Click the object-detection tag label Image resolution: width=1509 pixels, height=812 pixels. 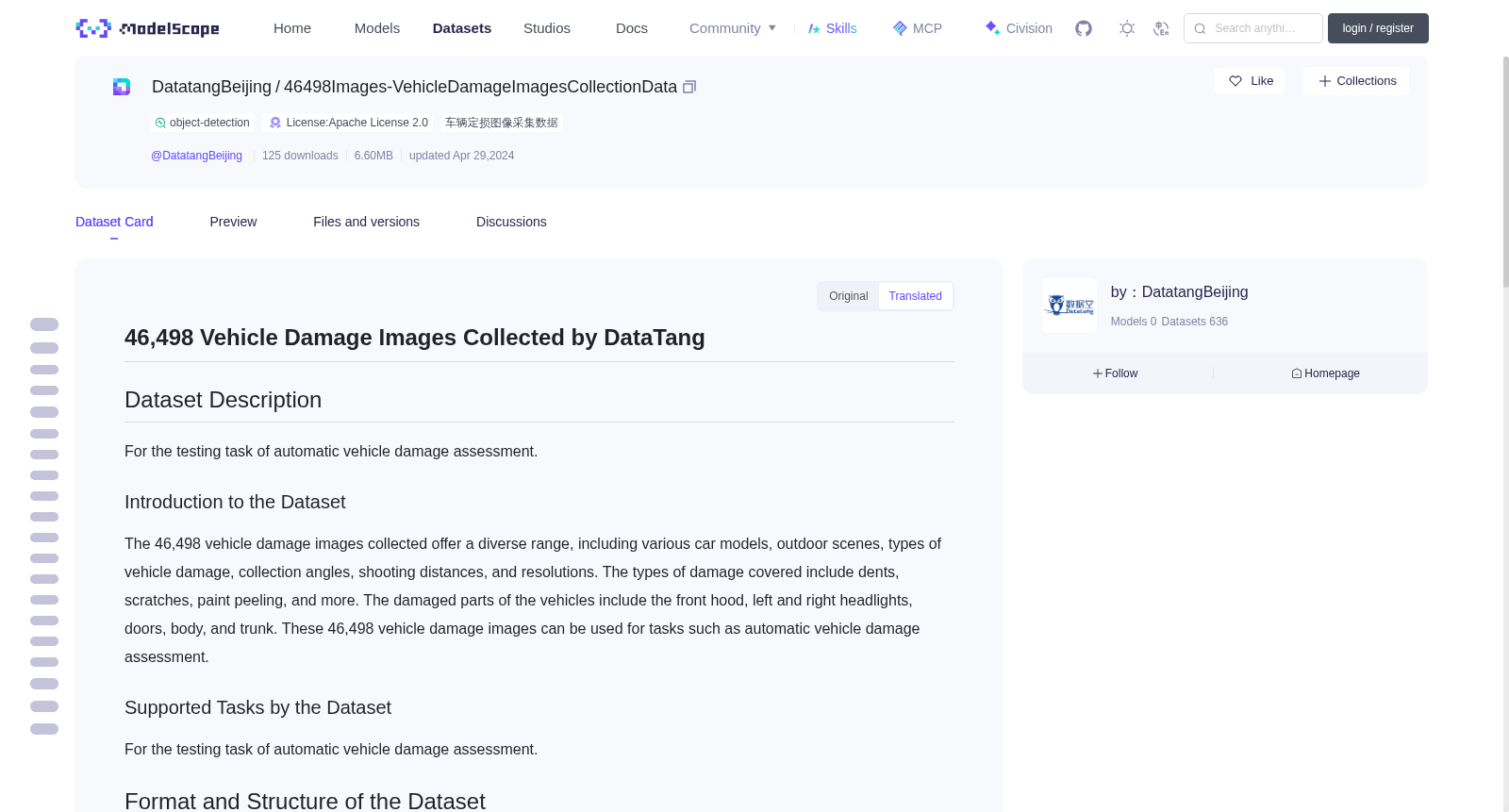click(x=209, y=123)
